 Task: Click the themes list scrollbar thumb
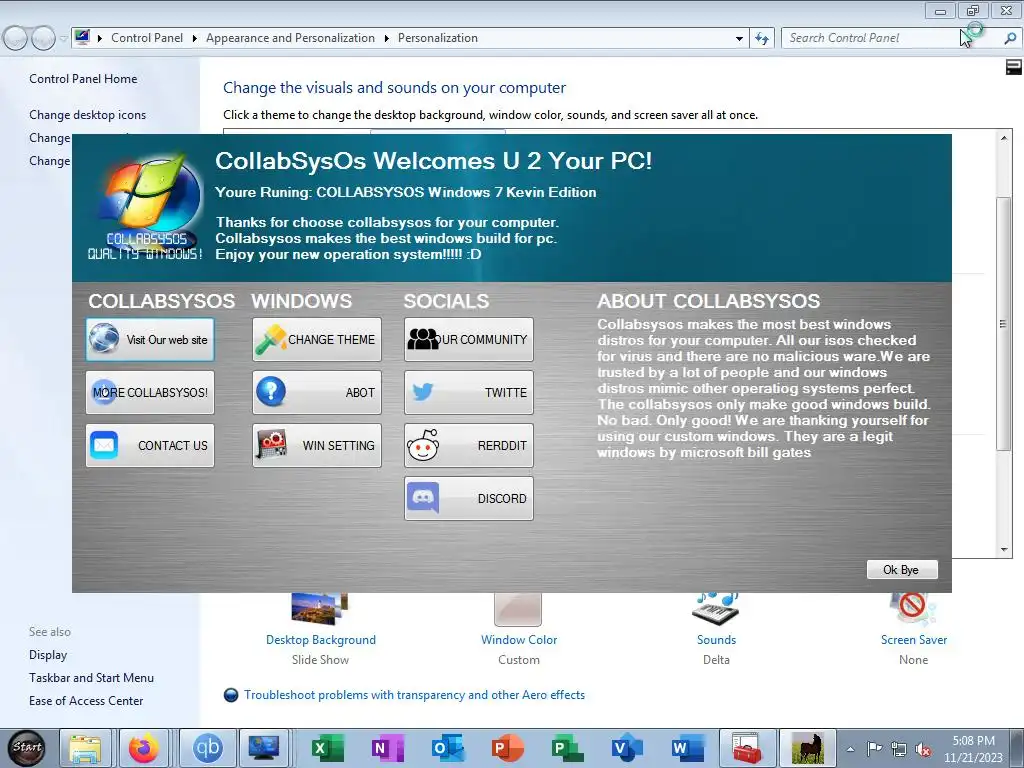tap(1004, 323)
